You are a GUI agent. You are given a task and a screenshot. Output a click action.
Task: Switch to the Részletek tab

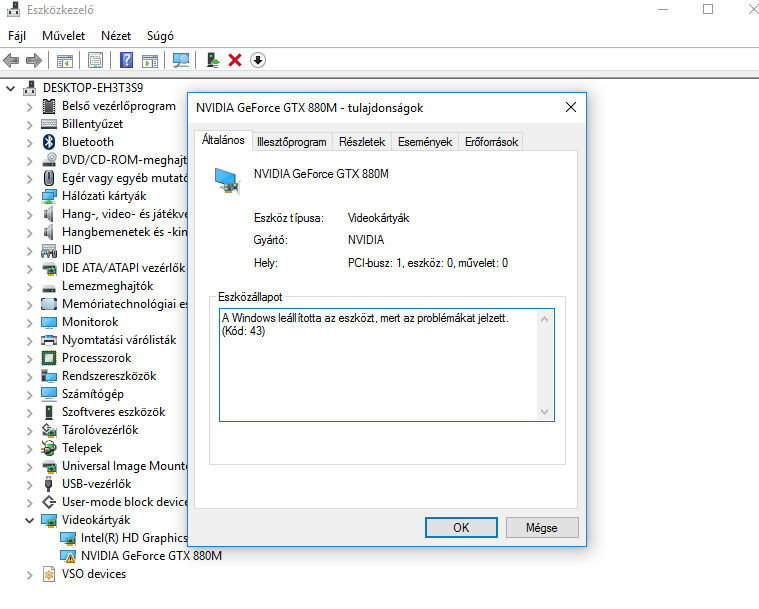[362, 142]
